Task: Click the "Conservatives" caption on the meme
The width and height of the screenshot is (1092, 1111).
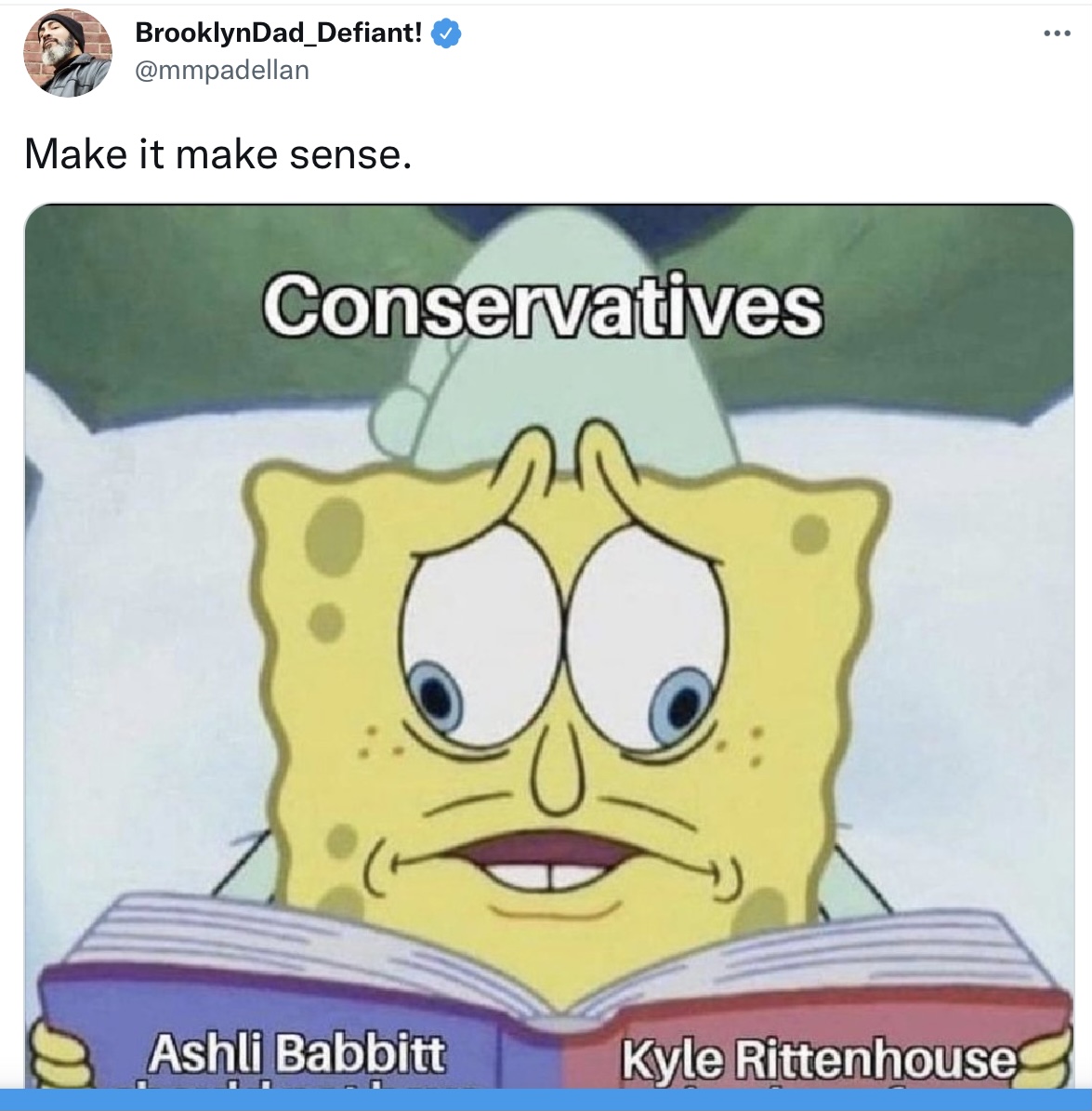Action: pyautogui.click(x=543, y=307)
